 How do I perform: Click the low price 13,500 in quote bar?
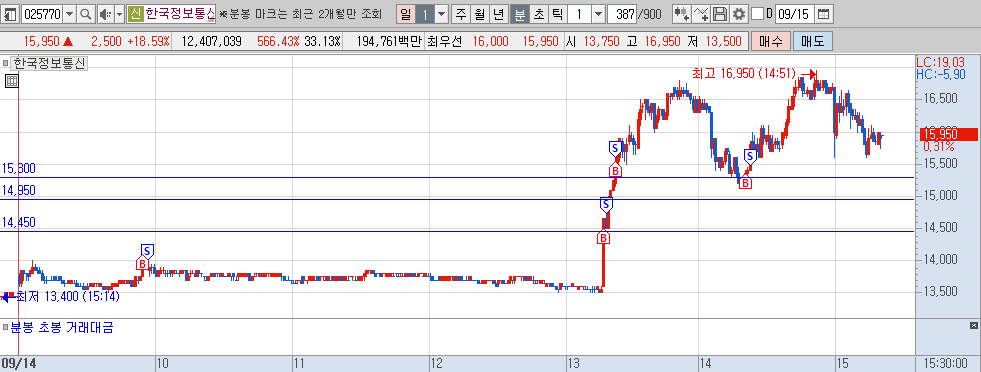[723, 41]
